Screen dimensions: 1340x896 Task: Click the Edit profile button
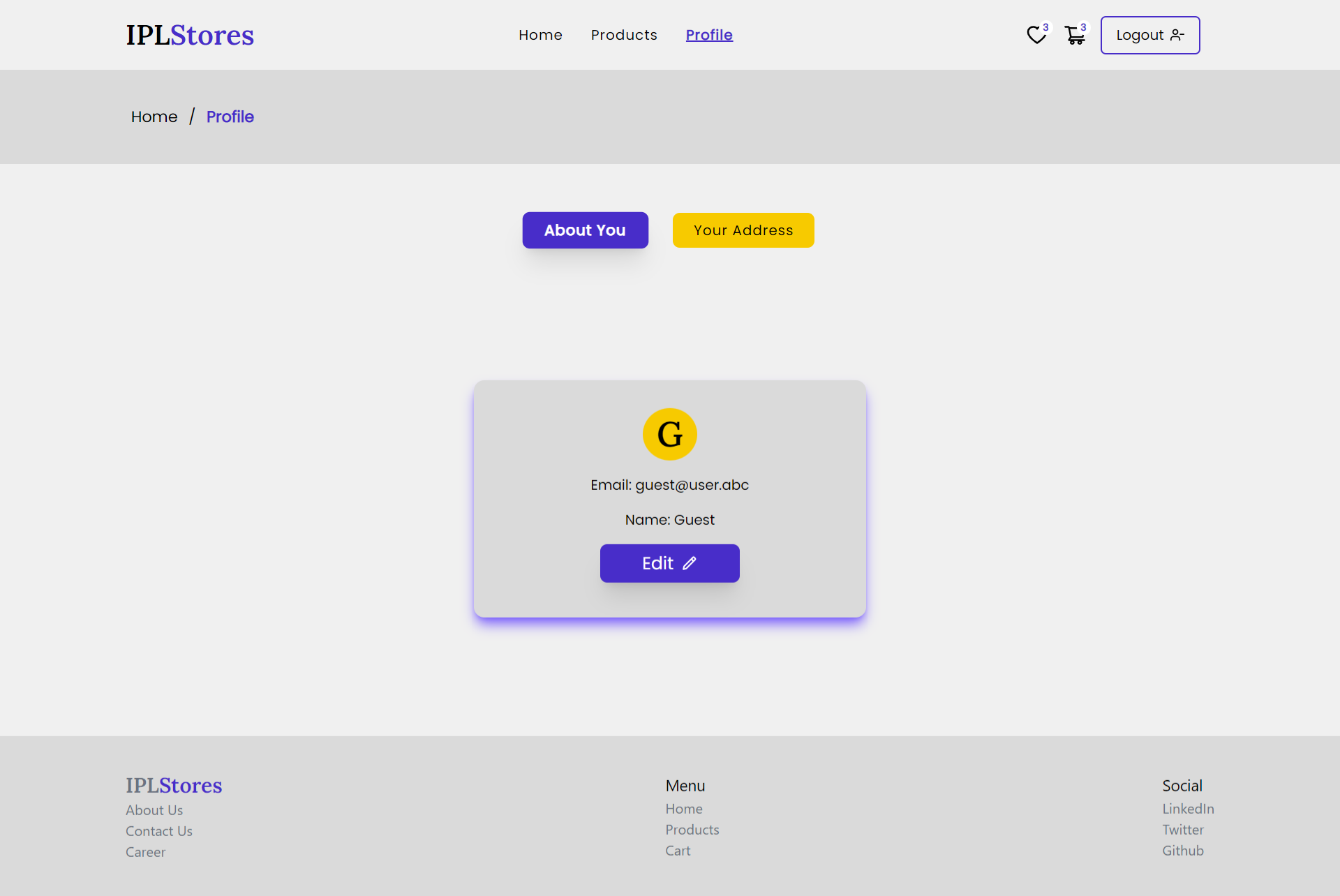669,563
